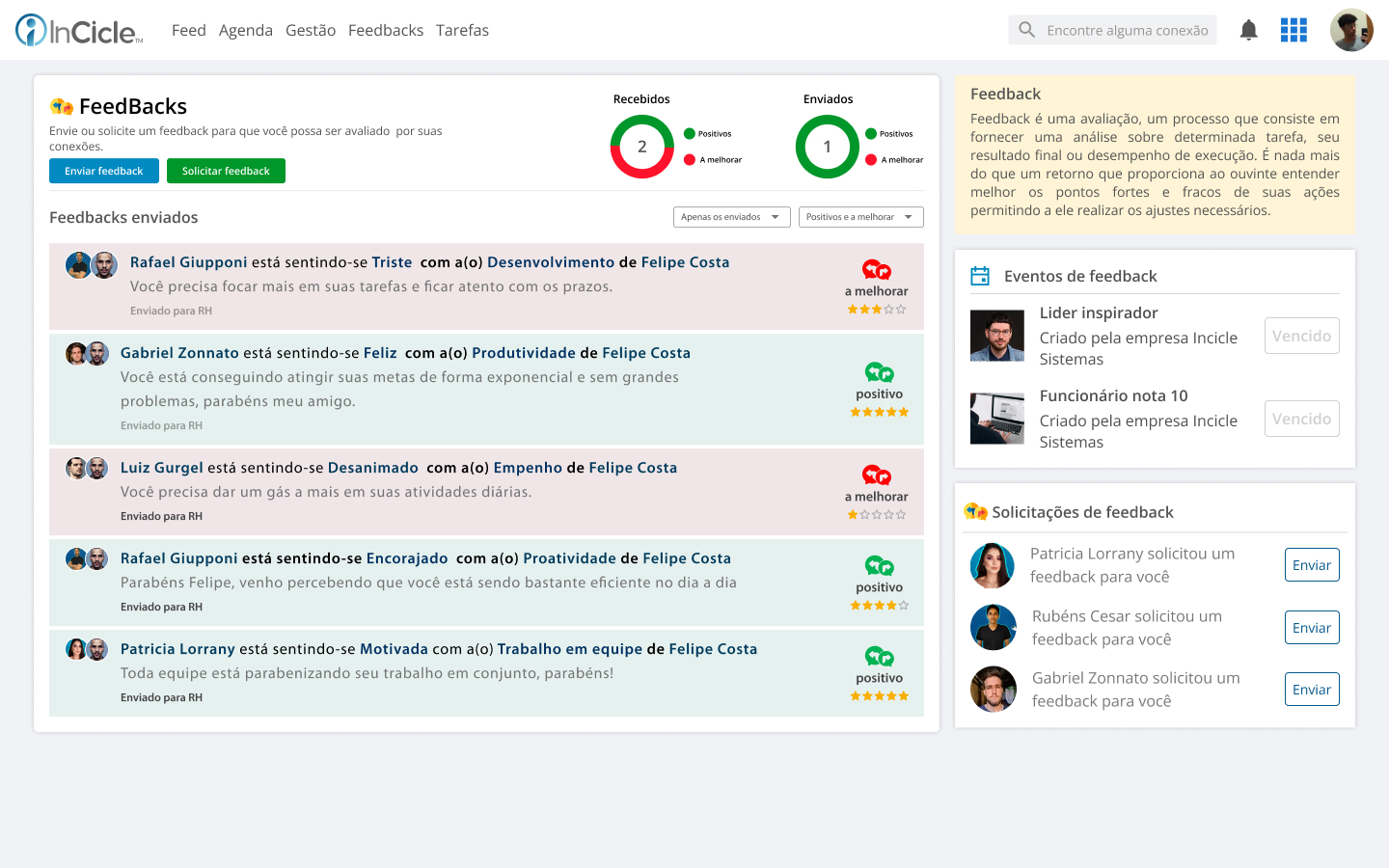Viewport: 1389px width, 868px height.
Task: Open the apps grid menu
Action: [1294, 30]
